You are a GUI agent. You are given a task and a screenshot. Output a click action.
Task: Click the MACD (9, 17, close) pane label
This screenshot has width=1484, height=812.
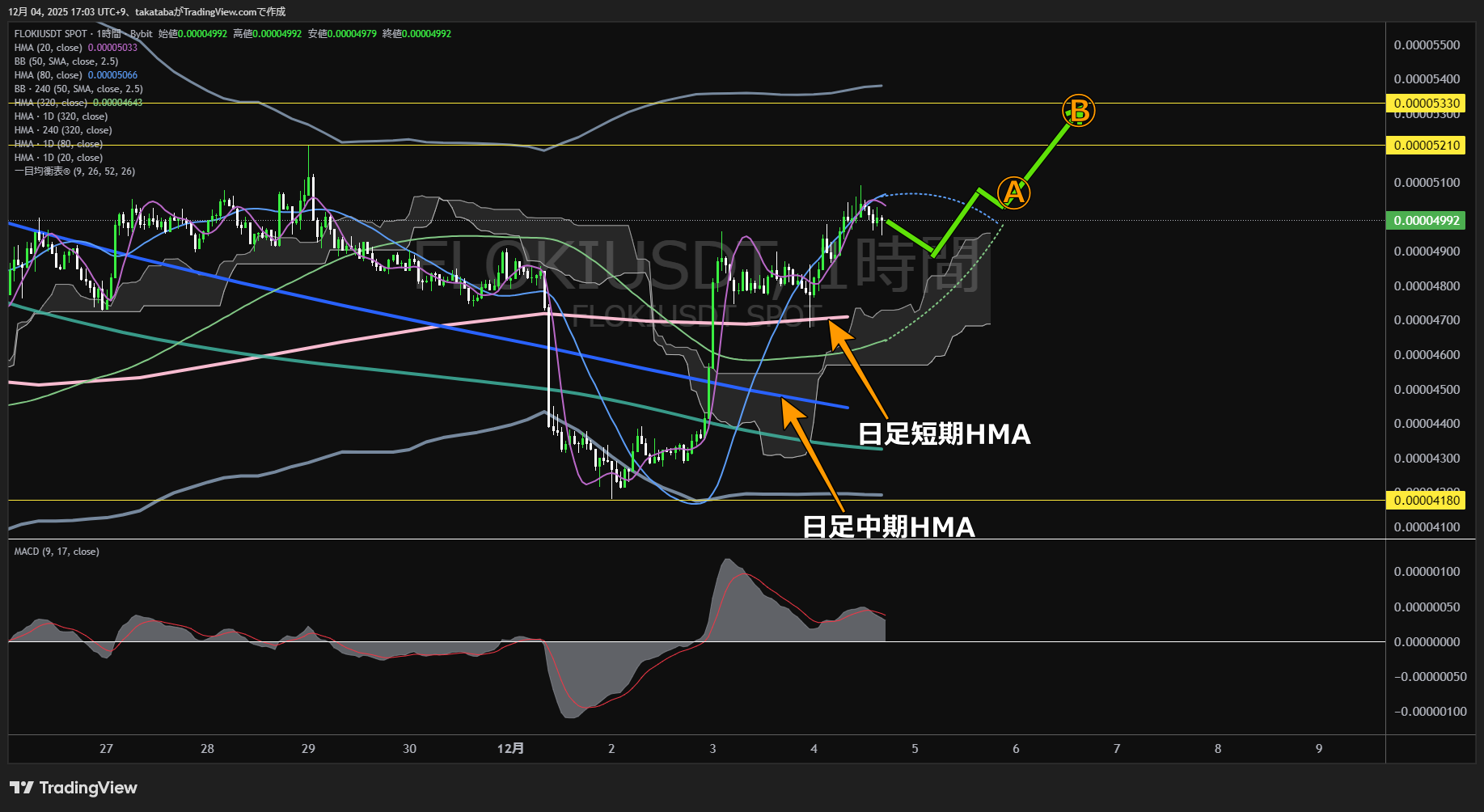(57, 552)
